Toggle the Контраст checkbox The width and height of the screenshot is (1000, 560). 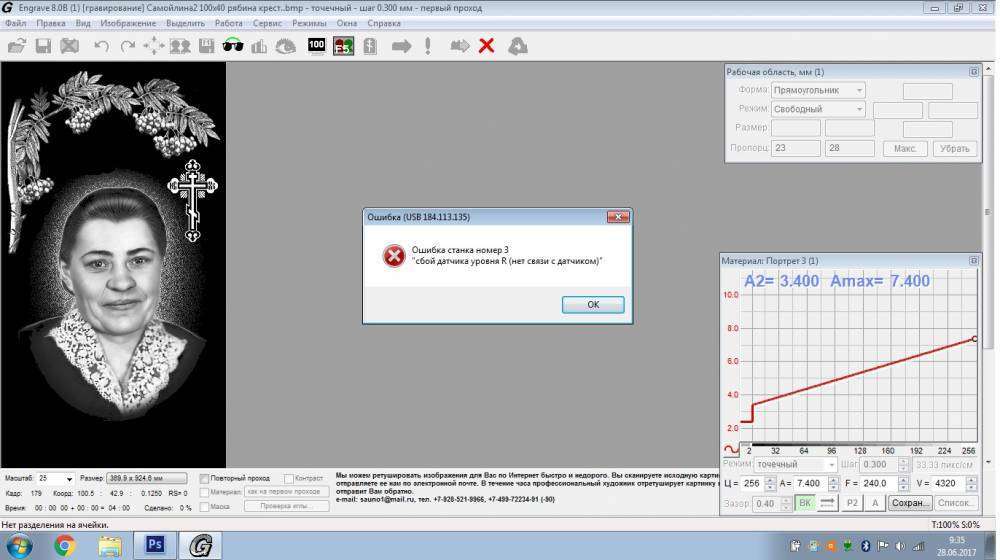tap(289, 479)
